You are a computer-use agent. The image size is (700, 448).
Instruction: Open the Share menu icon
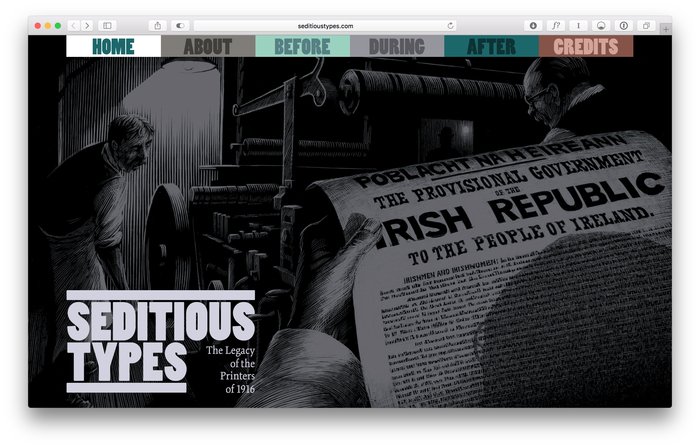click(158, 26)
